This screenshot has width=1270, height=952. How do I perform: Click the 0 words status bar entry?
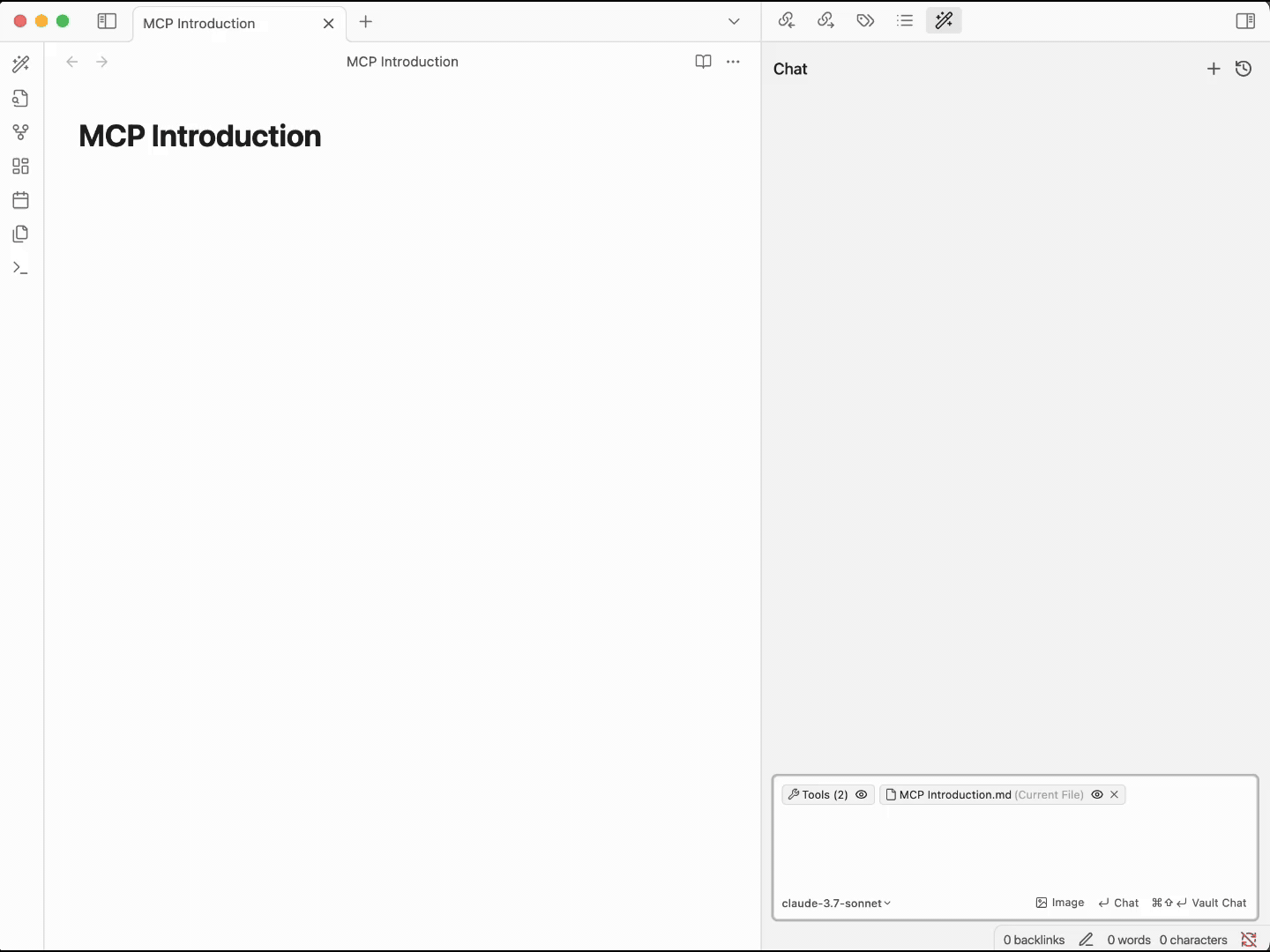coord(1129,940)
